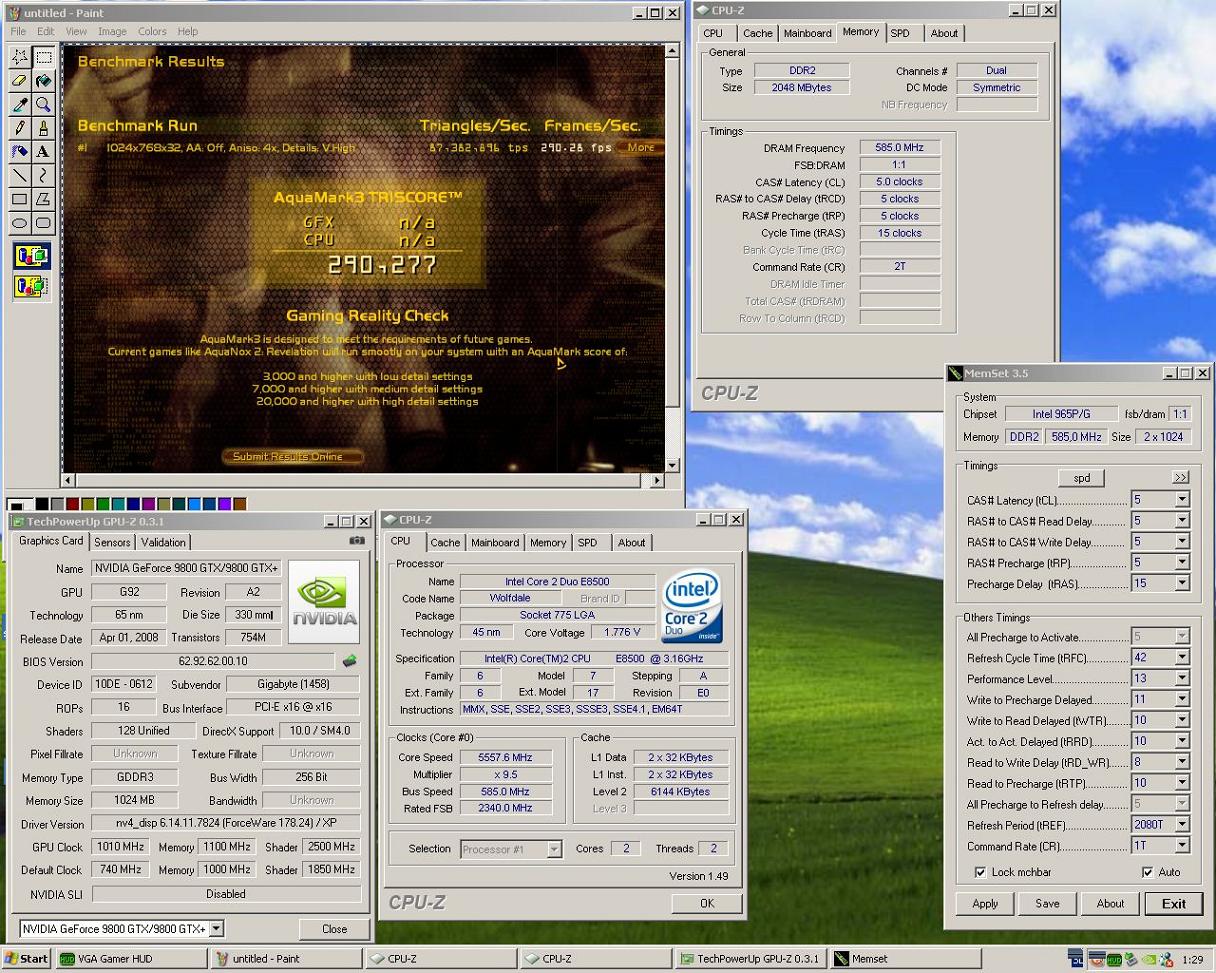Click the Apply button in MemSet
The height and width of the screenshot is (973, 1216).
tap(985, 903)
